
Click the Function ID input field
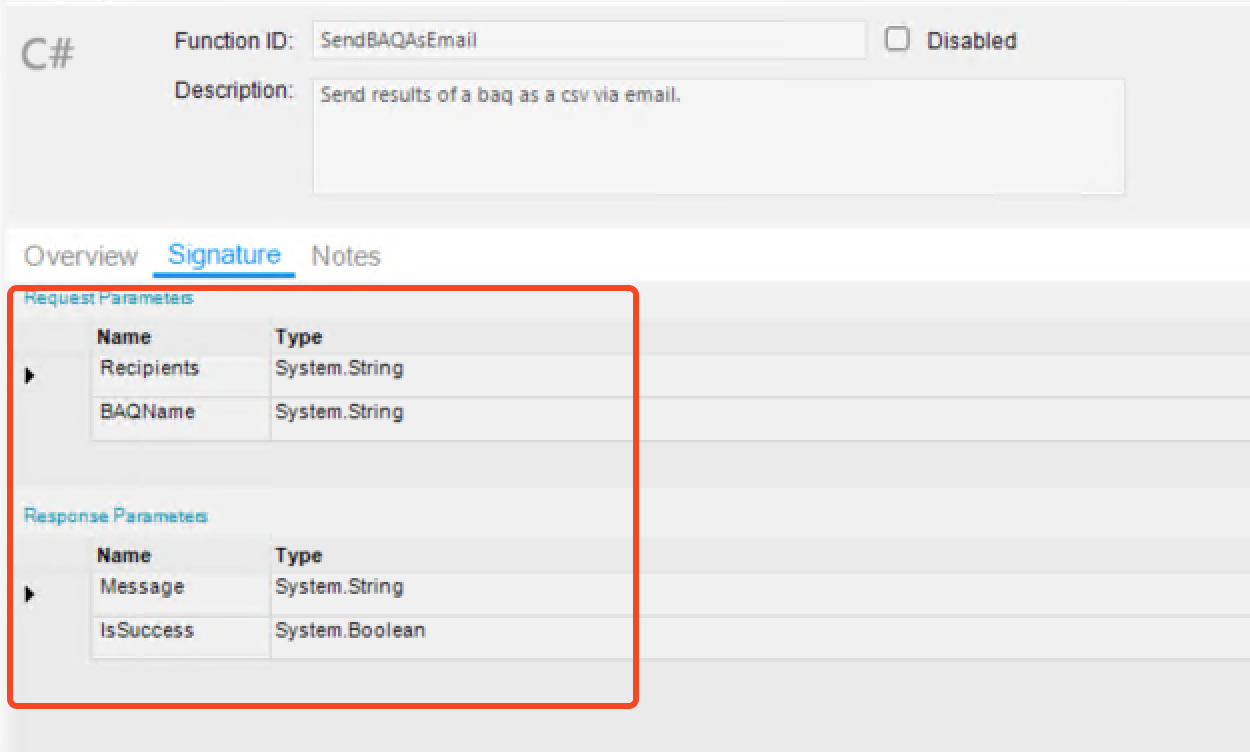pyautogui.click(x=589, y=40)
